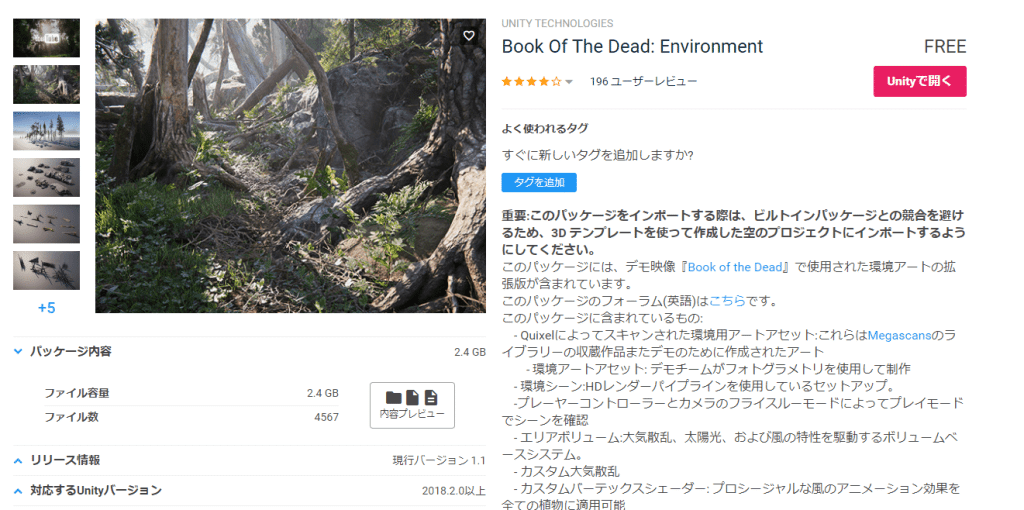This screenshot has height=510, width=1024.
Task: Click the star rating icons
Action: point(530,82)
